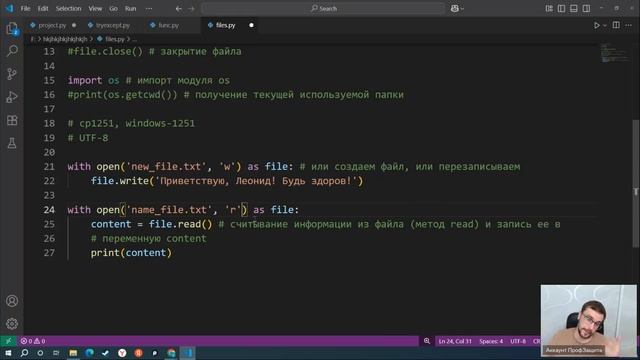This screenshot has height=360, width=640.
Task: Open Windows taskbar search
Action: pyautogui.click(x=24, y=353)
